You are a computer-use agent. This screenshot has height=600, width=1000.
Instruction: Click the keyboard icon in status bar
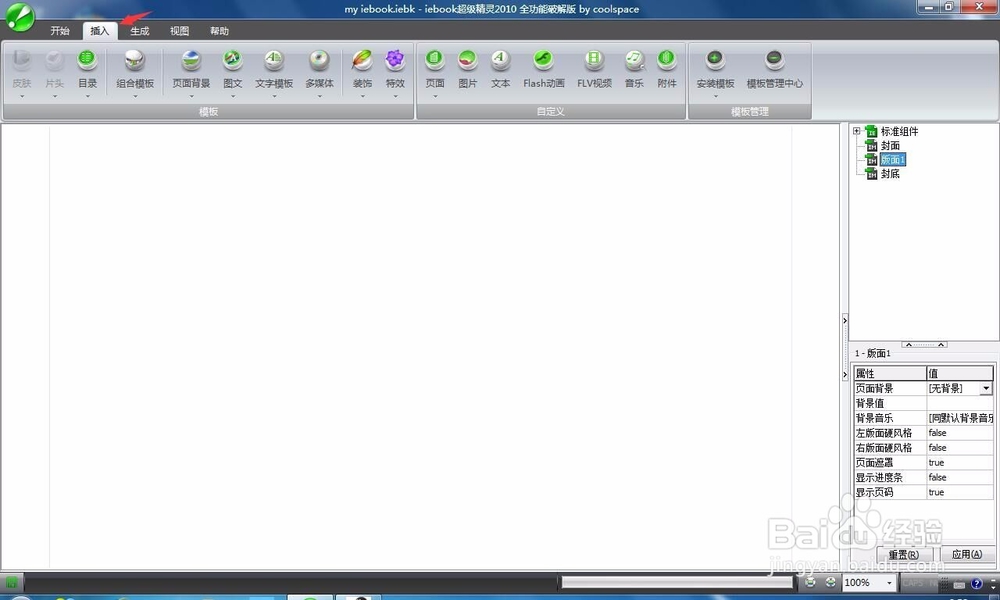(960, 584)
